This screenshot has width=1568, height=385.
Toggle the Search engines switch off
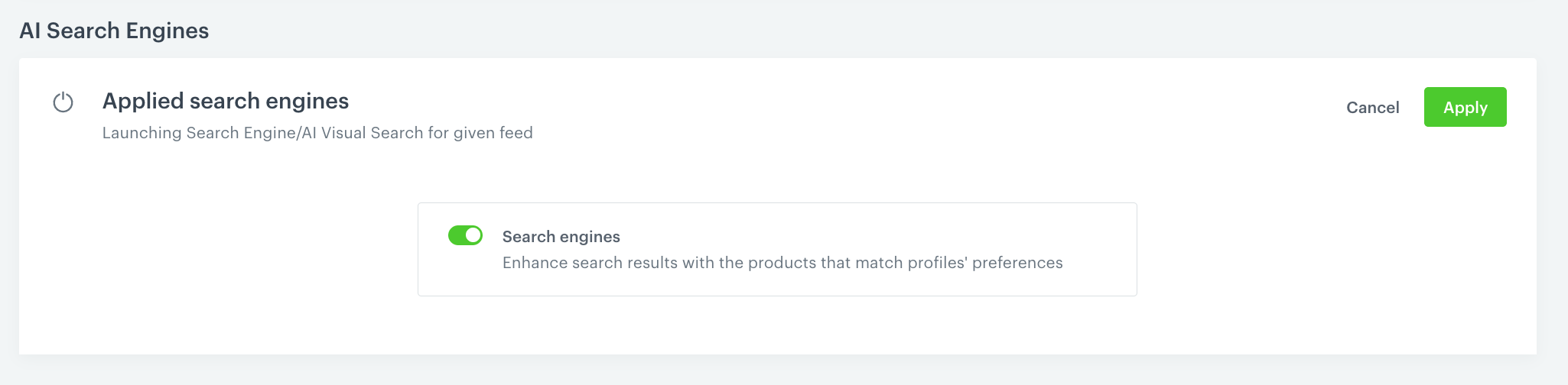point(465,235)
